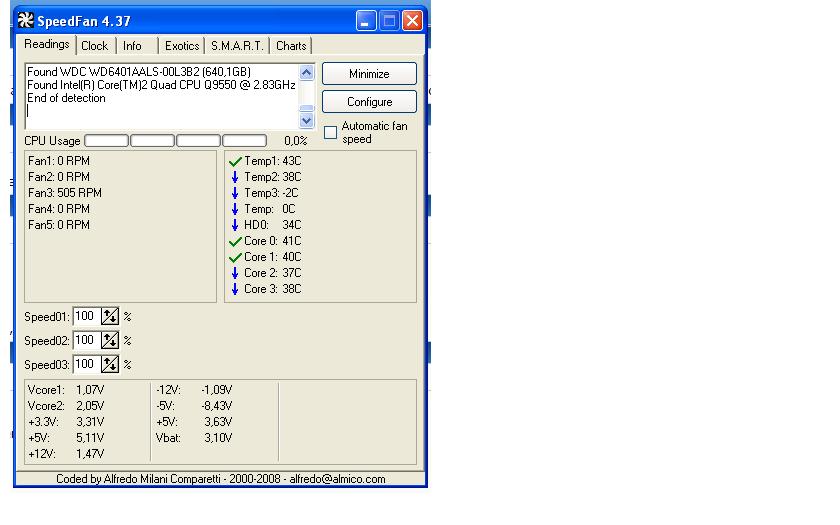Screen dimensions: 840x525
Task: Click the fourth CPU Usage bar
Action: click(x=245, y=141)
